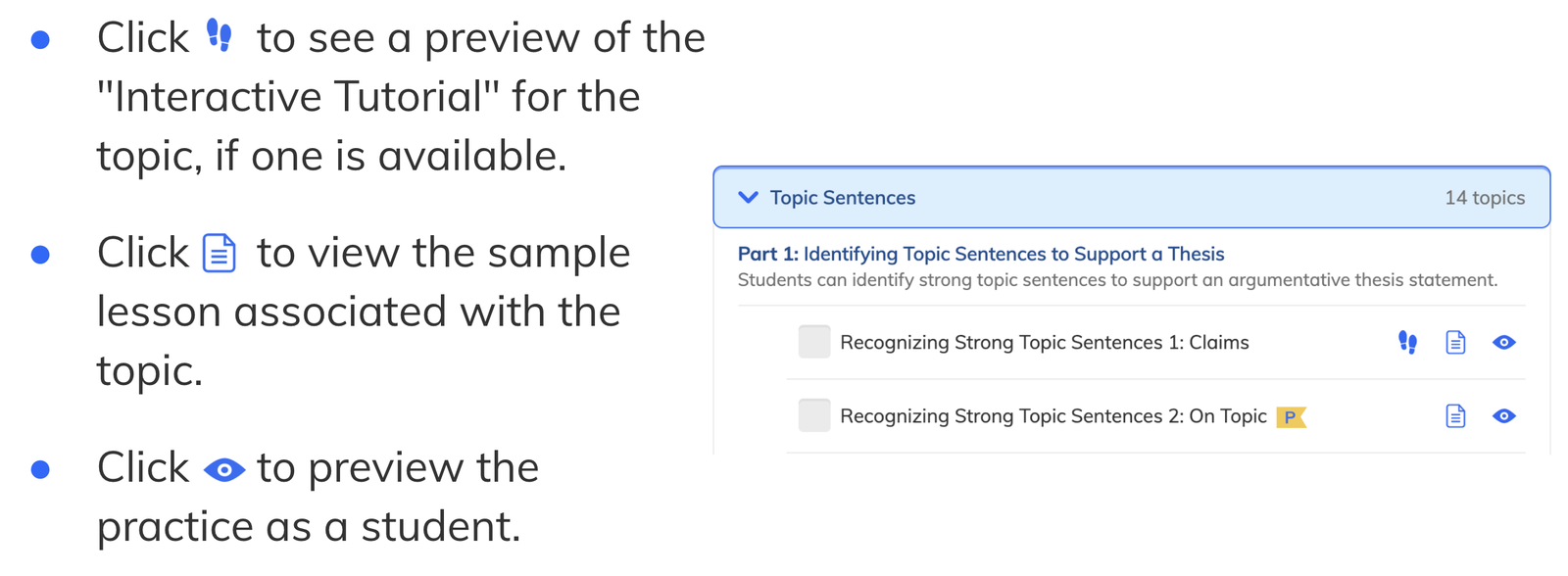Click the Topic Sentences section header bar
The height and width of the screenshot is (576, 1568).
[x=1132, y=197]
